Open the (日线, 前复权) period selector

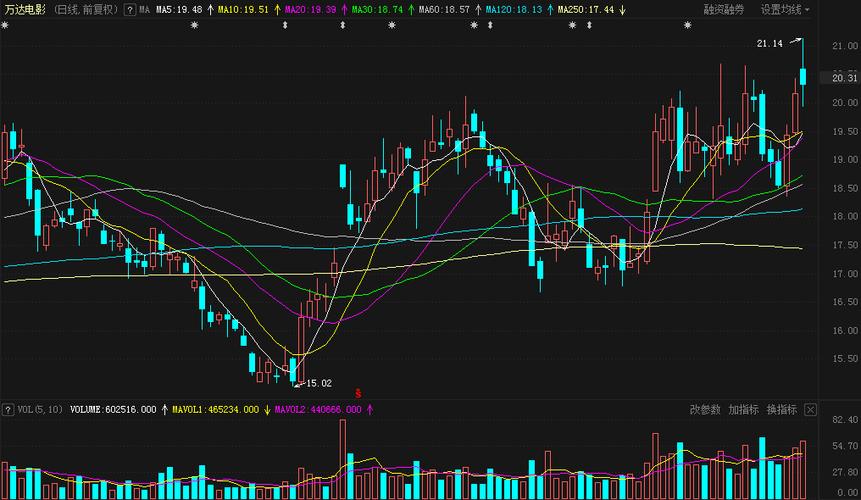coord(86,9)
